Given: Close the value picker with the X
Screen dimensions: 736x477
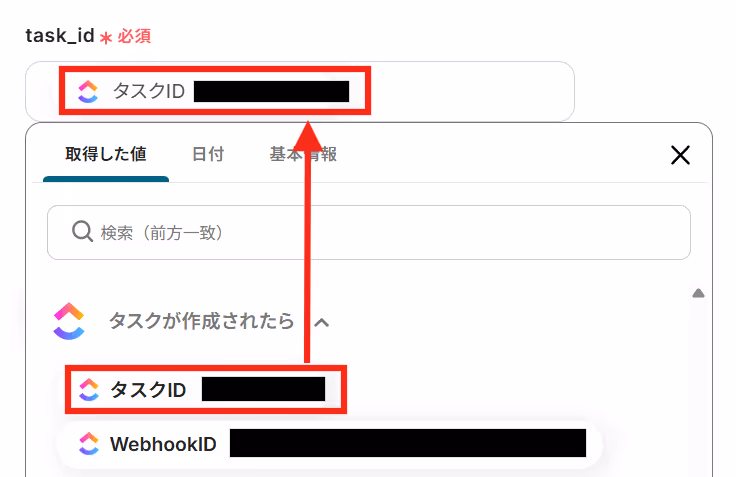Looking at the screenshot, I should click(680, 155).
